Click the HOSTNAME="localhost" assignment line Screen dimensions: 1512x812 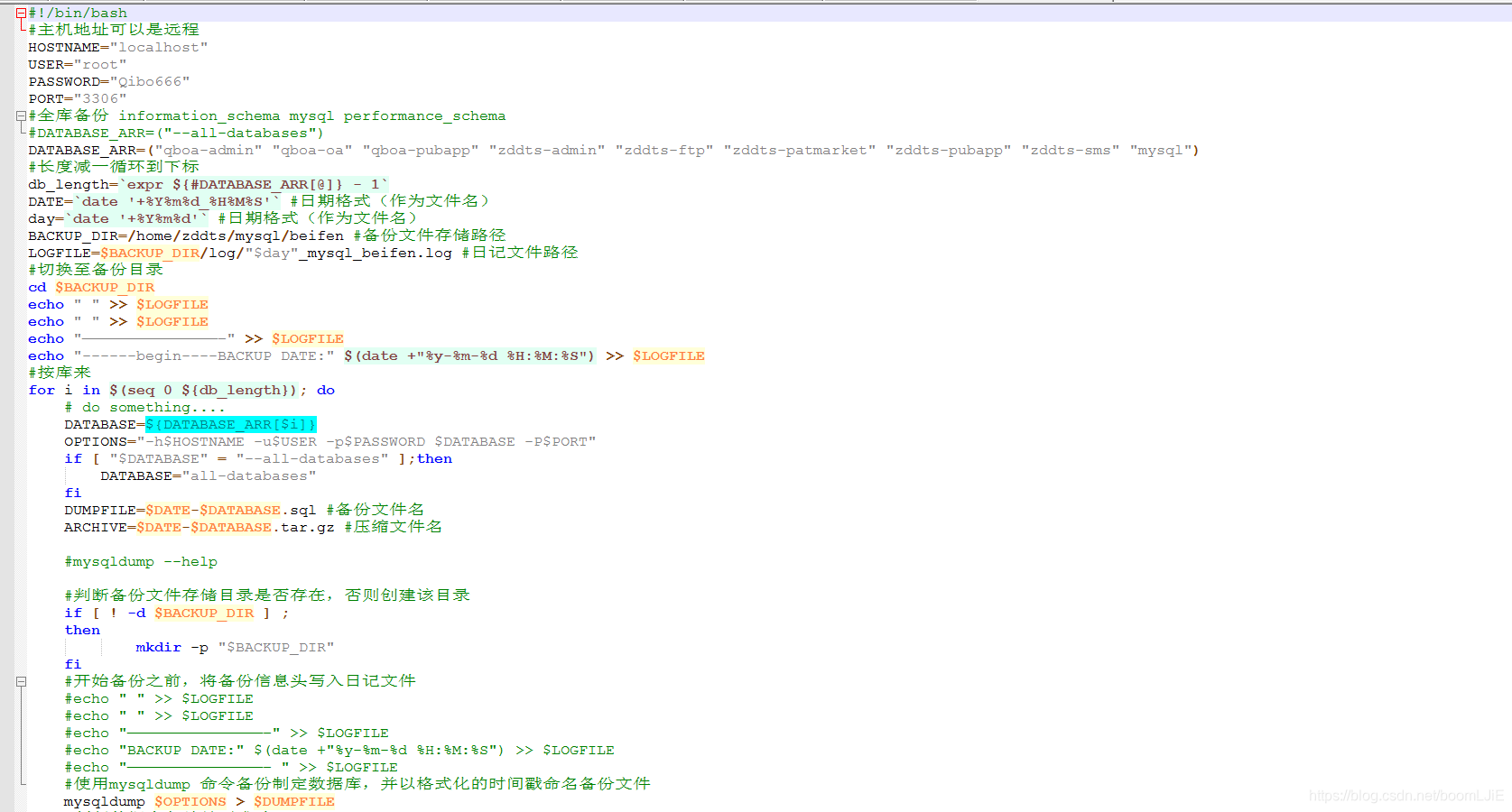pyautogui.click(x=117, y=47)
